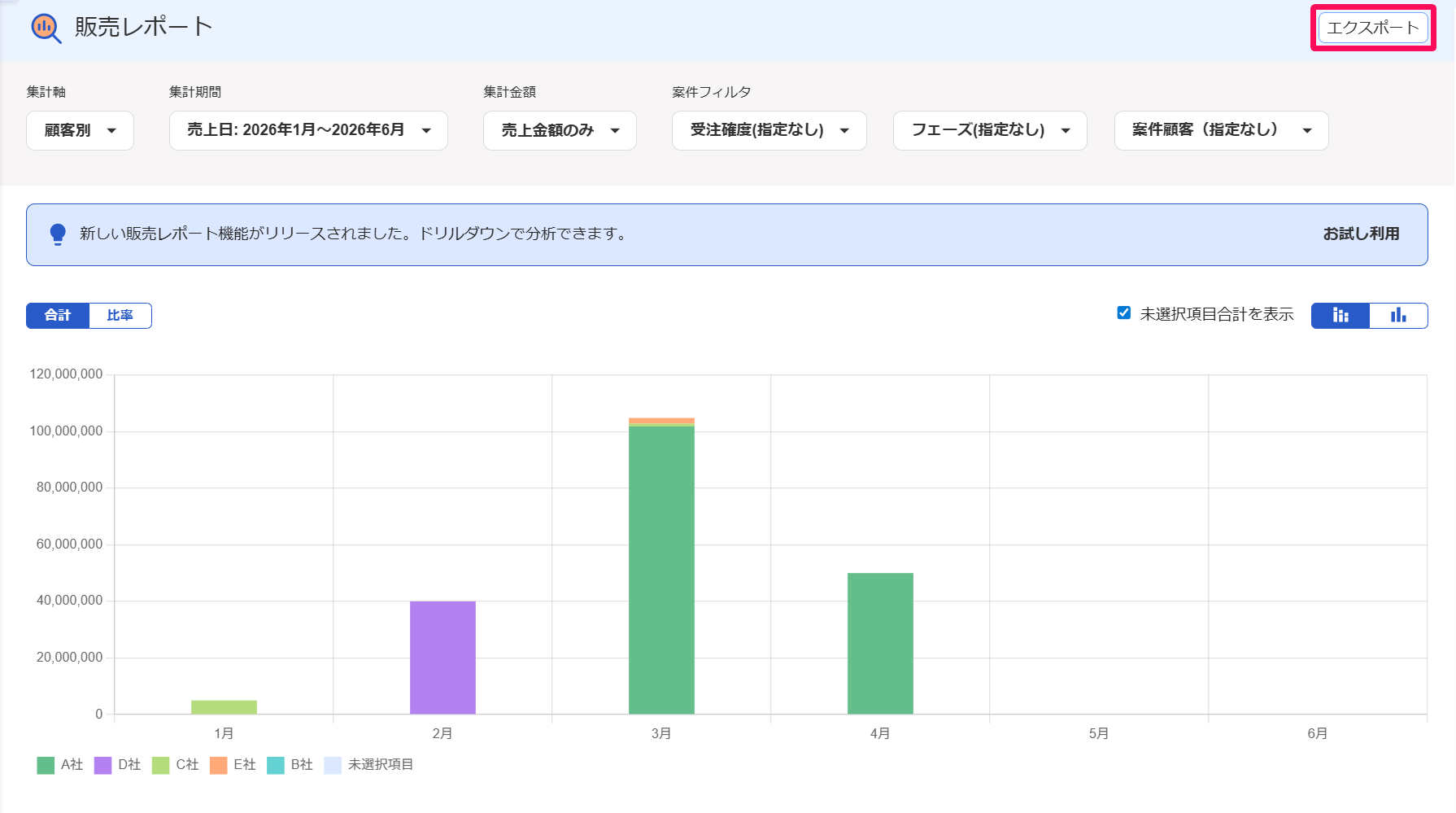Click the 20,000,000 y-axis value
Screen dimensions: 1456x813
[70, 658]
